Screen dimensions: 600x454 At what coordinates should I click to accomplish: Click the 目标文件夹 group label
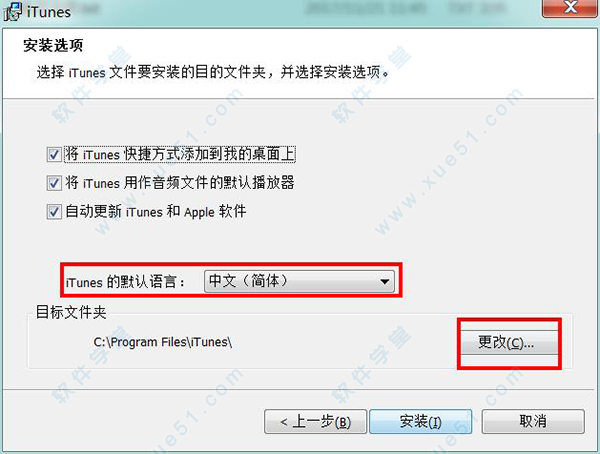[x=71, y=312]
